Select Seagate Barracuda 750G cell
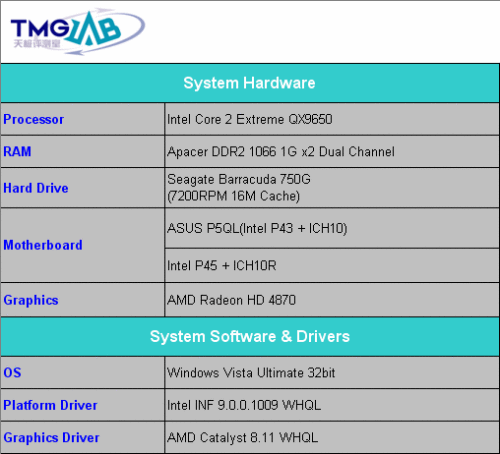Image resolution: width=500 pixels, height=454 pixels. 332,188
